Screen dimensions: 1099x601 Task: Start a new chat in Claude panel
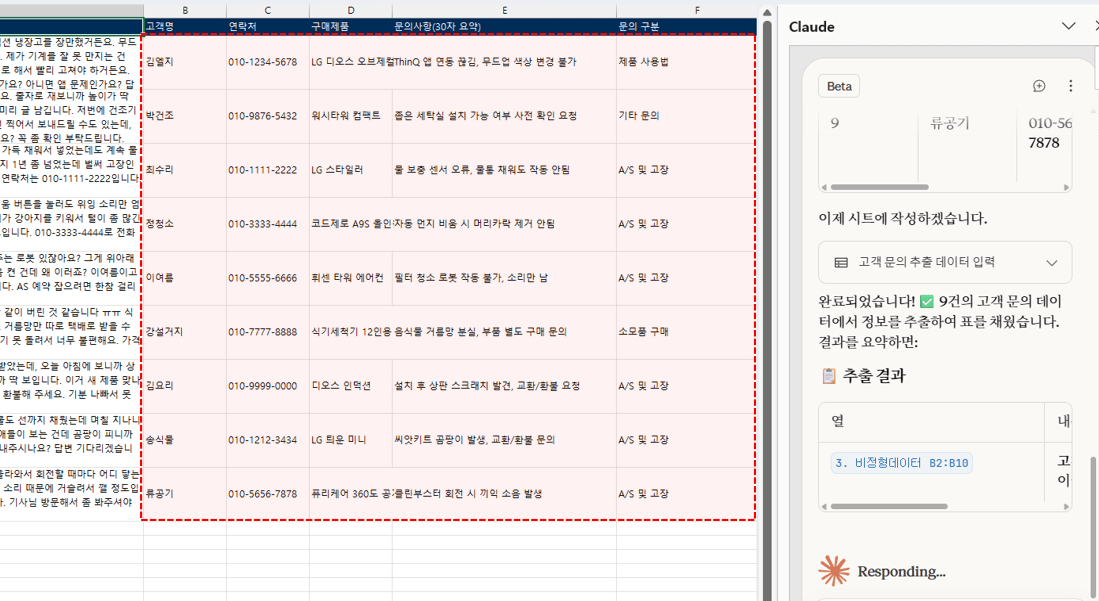pos(1039,86)
